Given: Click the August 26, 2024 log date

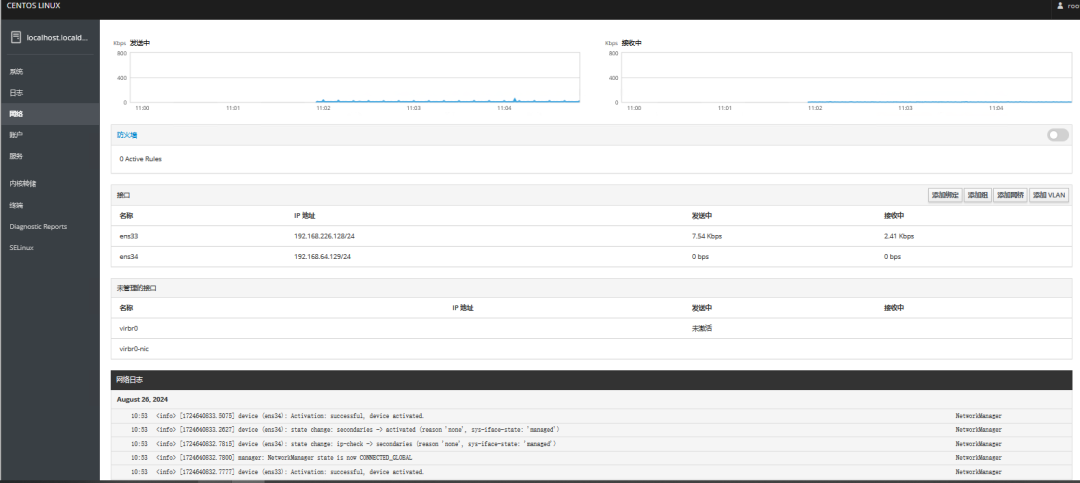Looking at the screenshot, I should pos(142,400).
